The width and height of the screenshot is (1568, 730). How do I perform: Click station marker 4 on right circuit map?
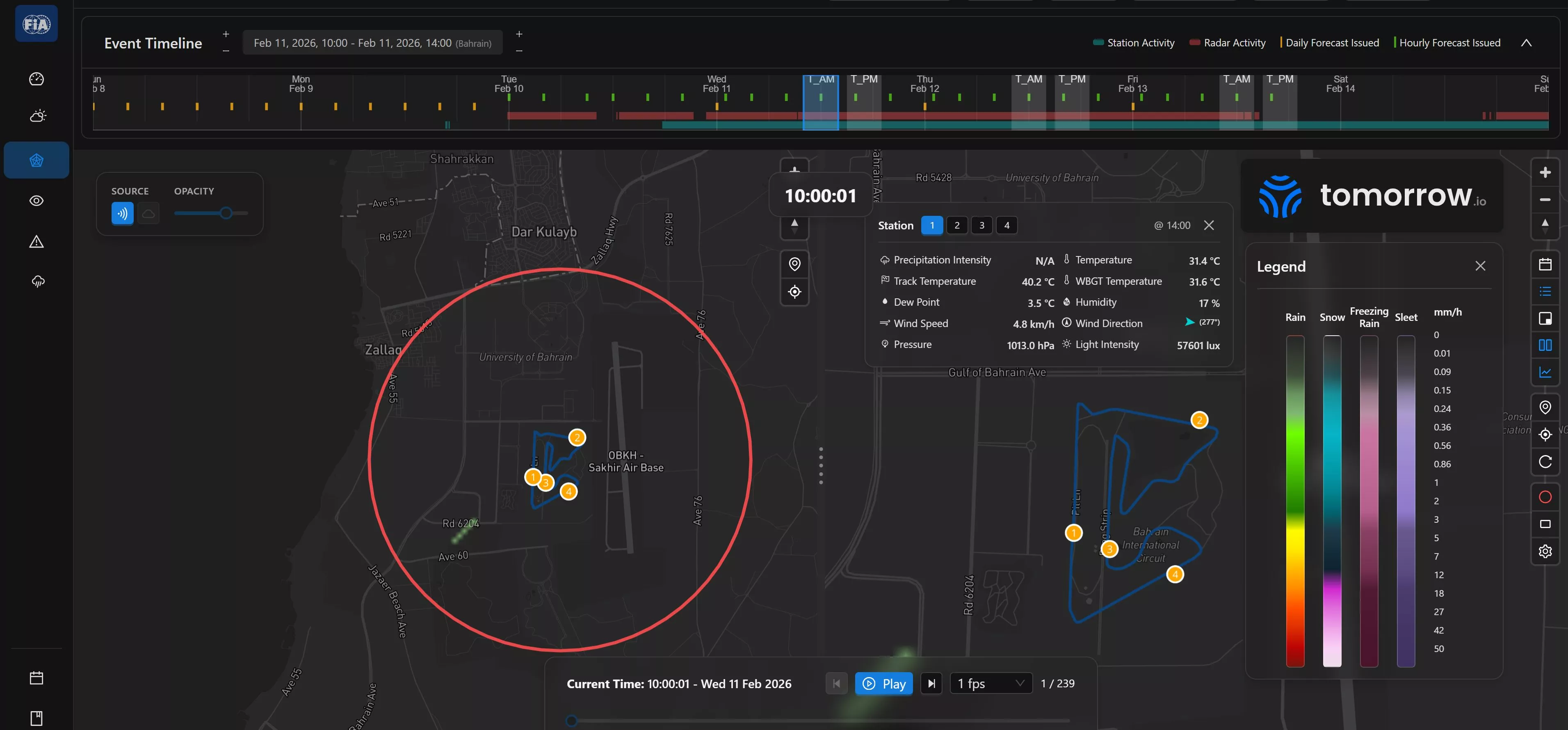(1175, 574)
